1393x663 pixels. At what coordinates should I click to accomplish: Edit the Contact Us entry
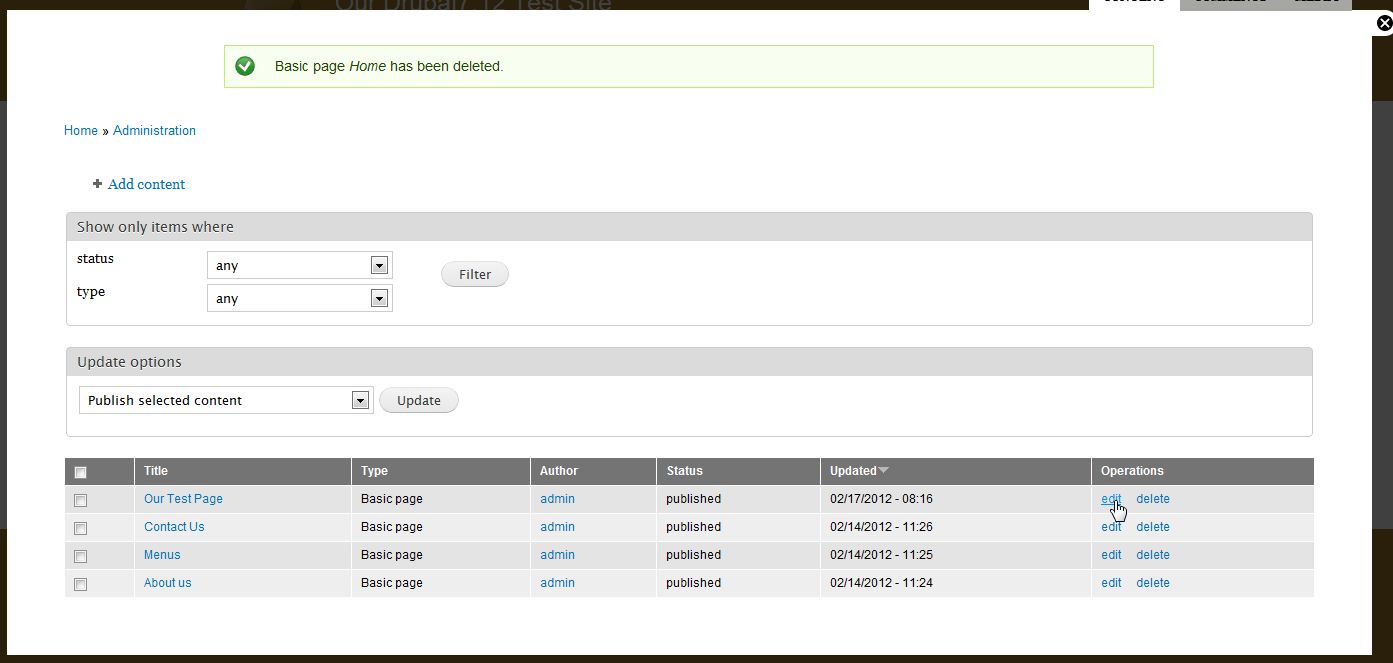(x=1111, y=527)
